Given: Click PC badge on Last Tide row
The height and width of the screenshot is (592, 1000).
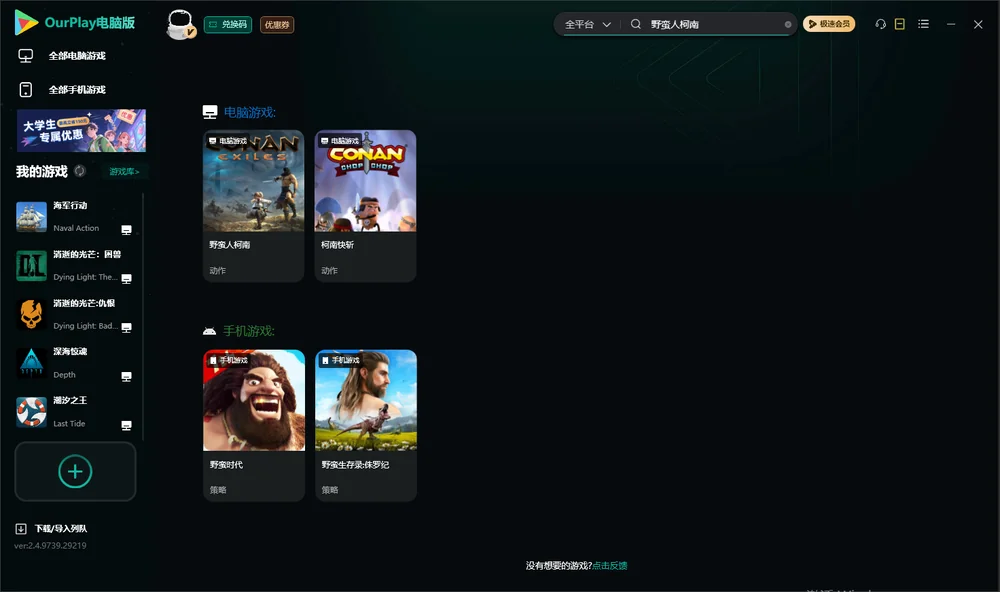Looking at the screenshot, I should pos(126,426).
